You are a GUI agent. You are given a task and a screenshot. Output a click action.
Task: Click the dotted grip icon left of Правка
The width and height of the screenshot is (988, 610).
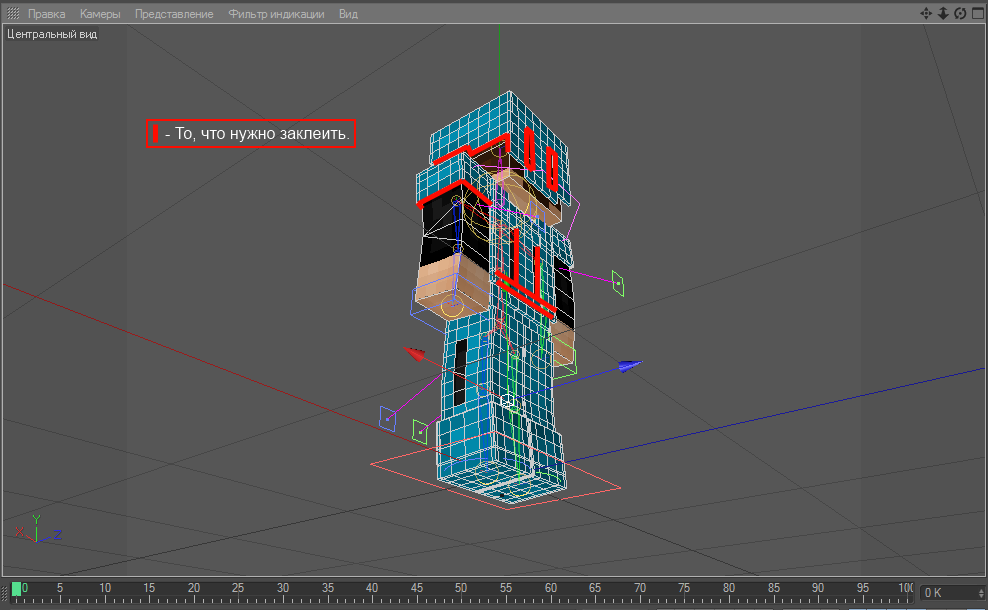[13, 14]
